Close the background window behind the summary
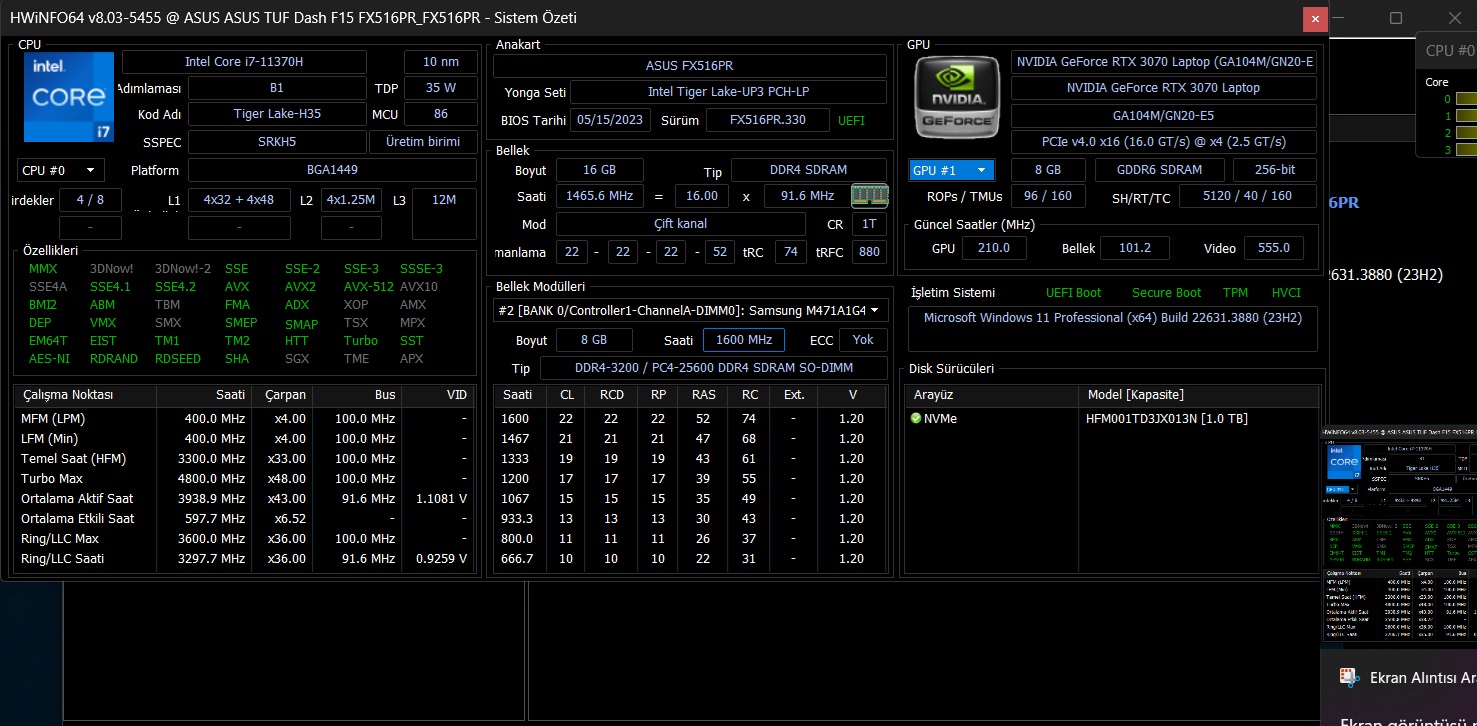 pos(1455,18)
